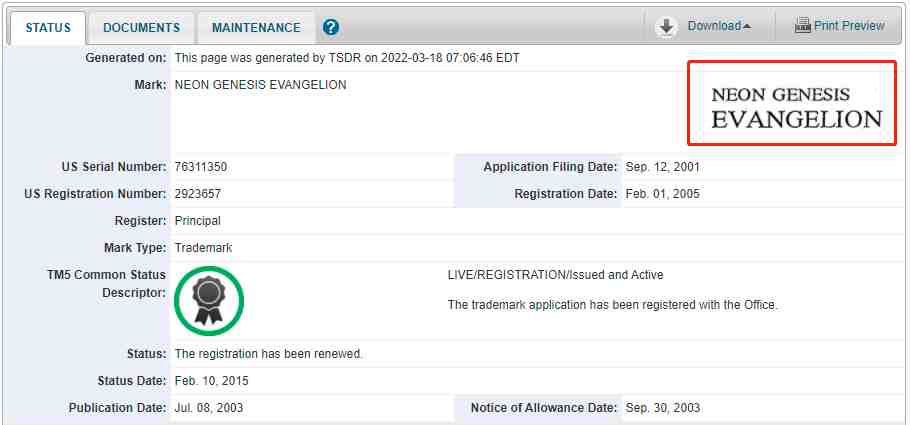Click the filing date Sep. 12, 2001

pyautogui.click(x=662, y=167)
